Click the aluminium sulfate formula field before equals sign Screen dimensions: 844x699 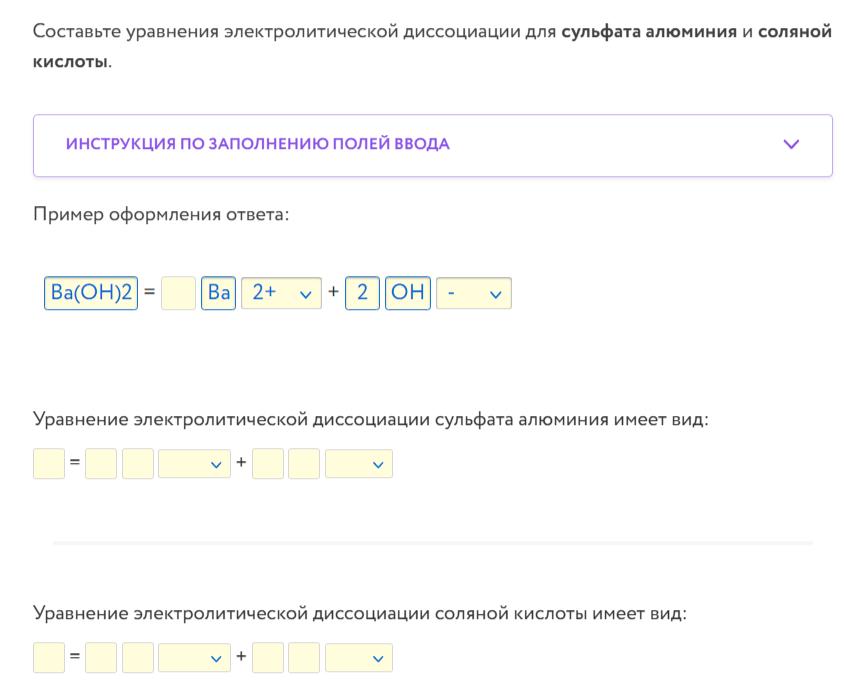[x=49, y=463]
